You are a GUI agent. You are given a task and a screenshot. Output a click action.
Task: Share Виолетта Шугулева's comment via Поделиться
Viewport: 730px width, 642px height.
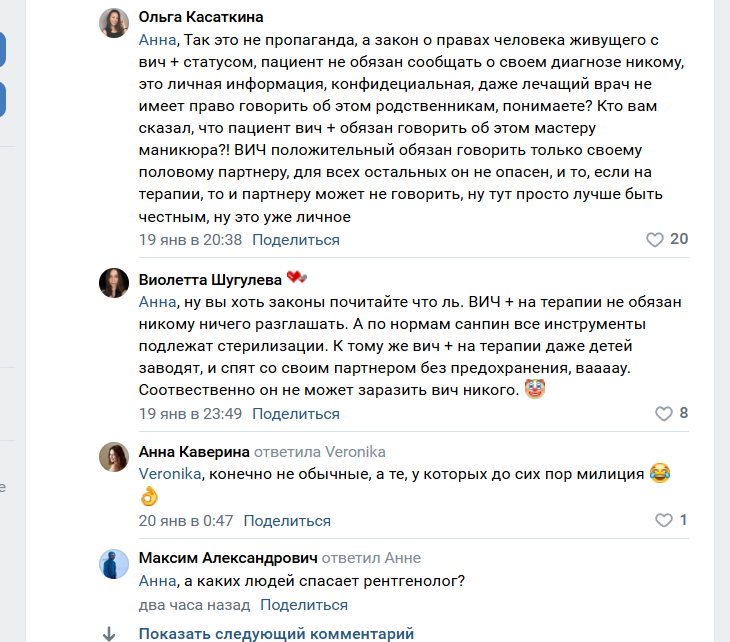tap(296, 414)
